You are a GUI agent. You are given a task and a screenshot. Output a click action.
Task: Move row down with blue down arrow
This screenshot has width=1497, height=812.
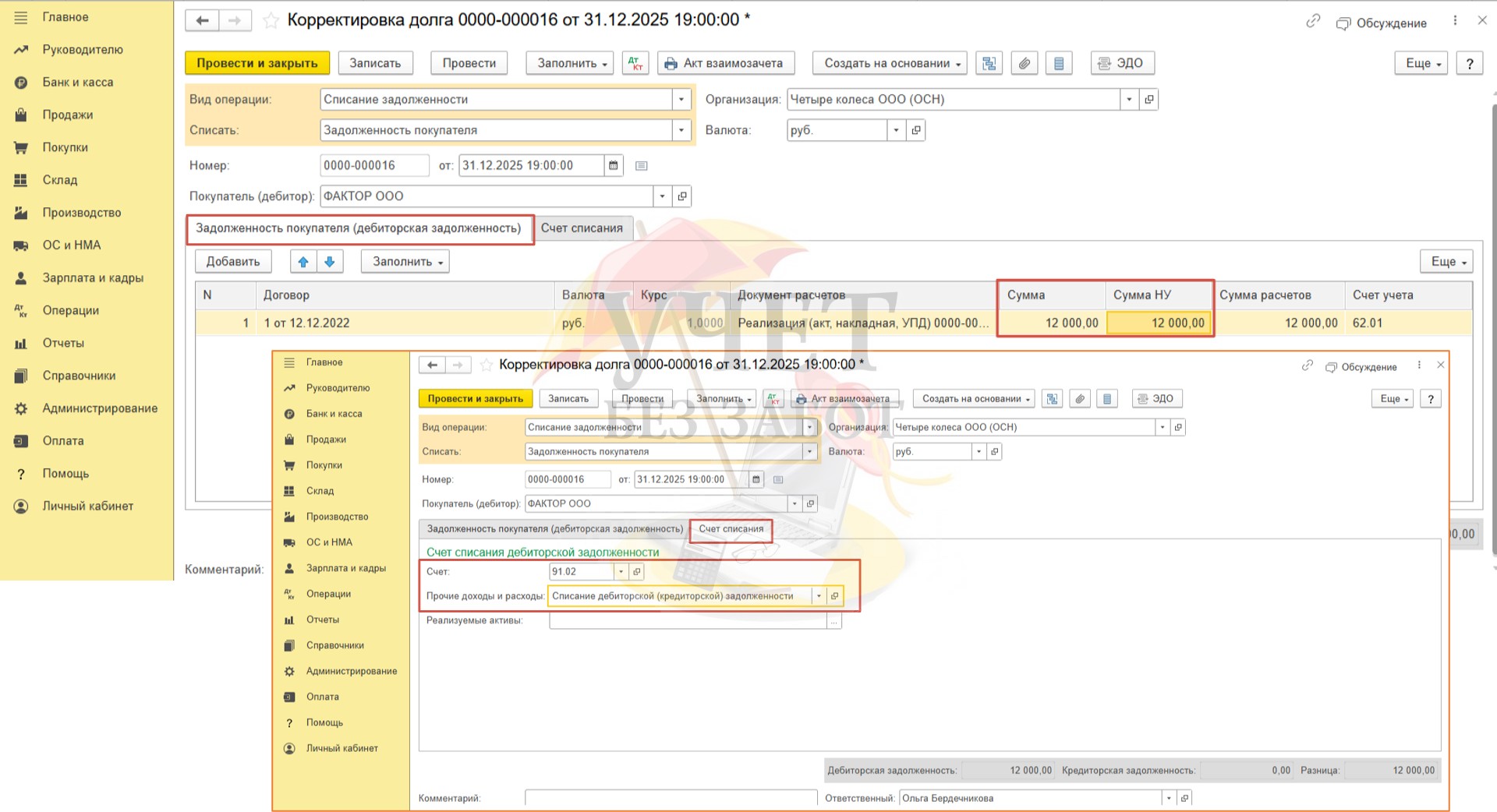click(330, 262)
